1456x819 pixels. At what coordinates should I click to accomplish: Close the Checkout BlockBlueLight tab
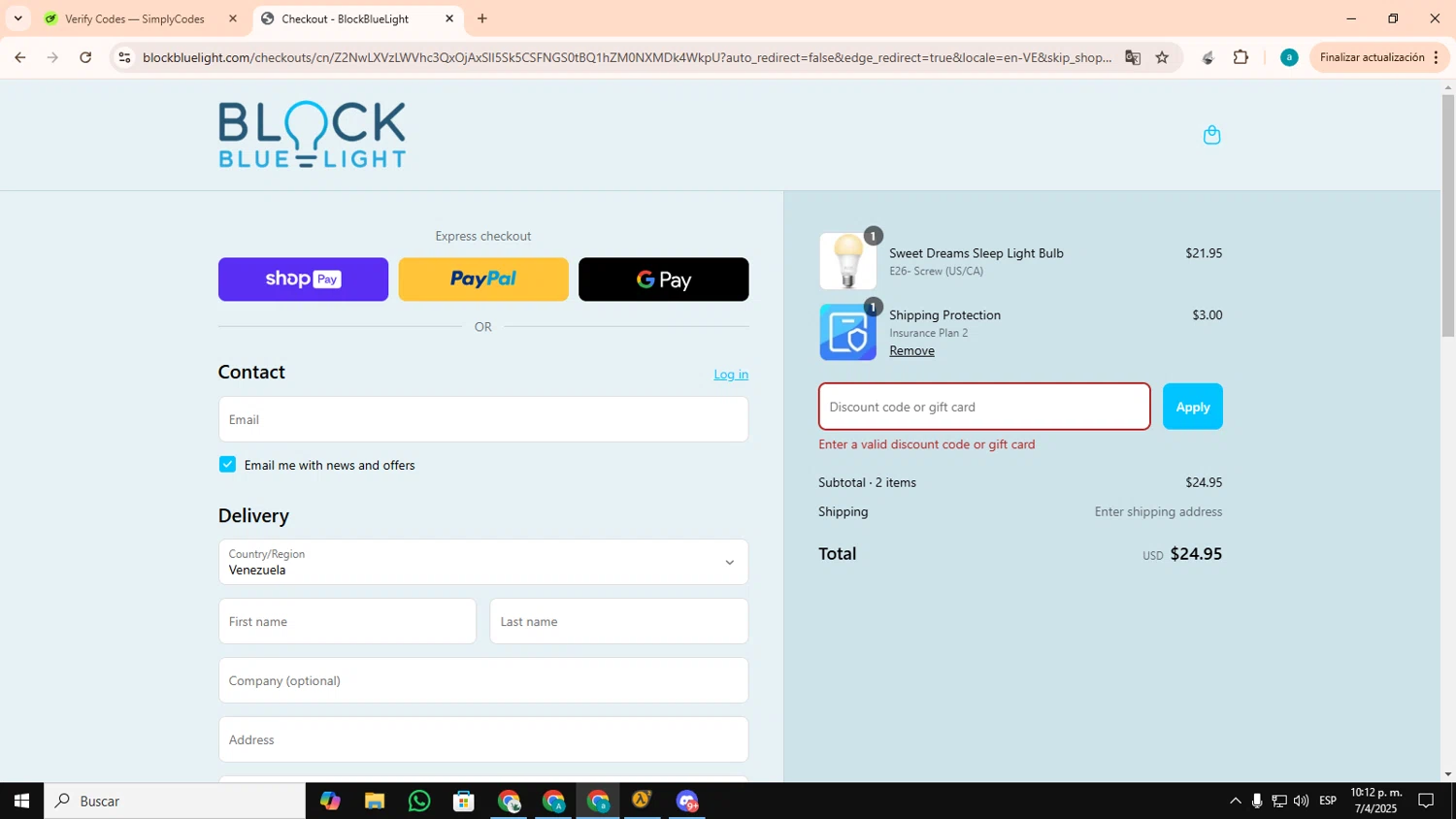449,18
